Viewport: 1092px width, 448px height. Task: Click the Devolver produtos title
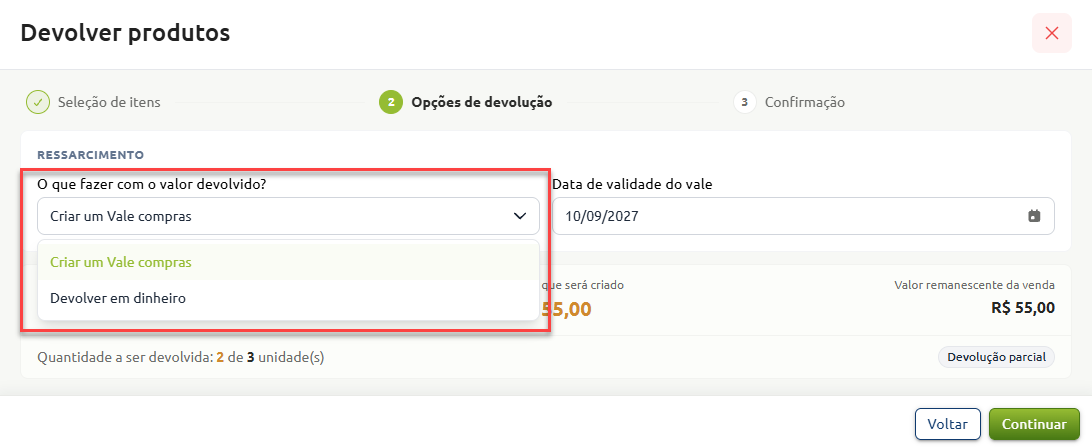tap(125, 32)
